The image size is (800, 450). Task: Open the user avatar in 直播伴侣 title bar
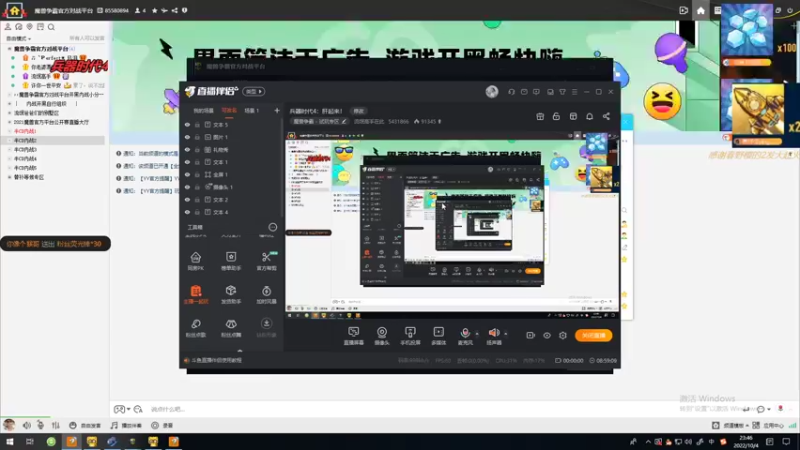coord(492,91)
